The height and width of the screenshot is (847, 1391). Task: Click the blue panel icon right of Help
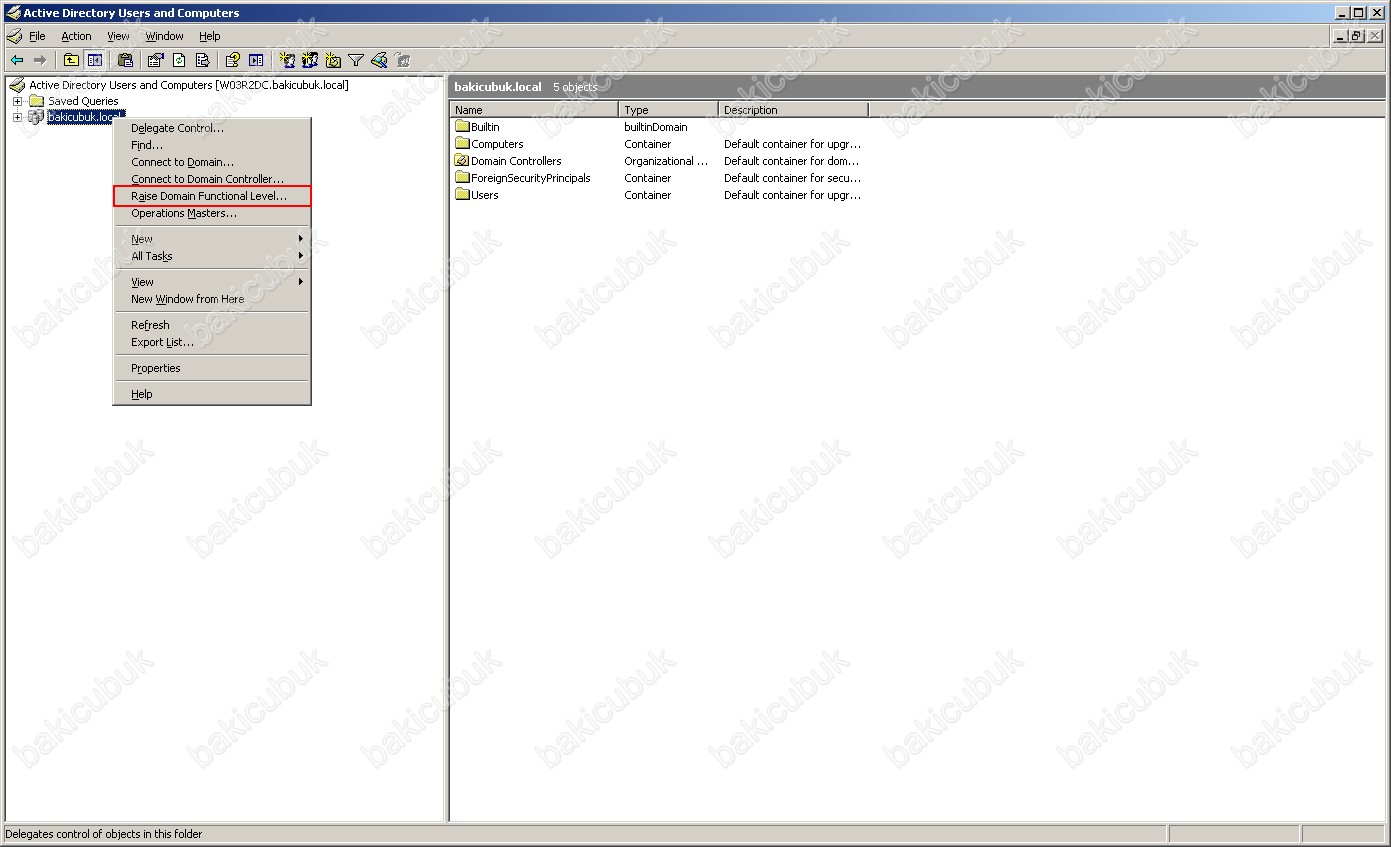pos(256,60)
